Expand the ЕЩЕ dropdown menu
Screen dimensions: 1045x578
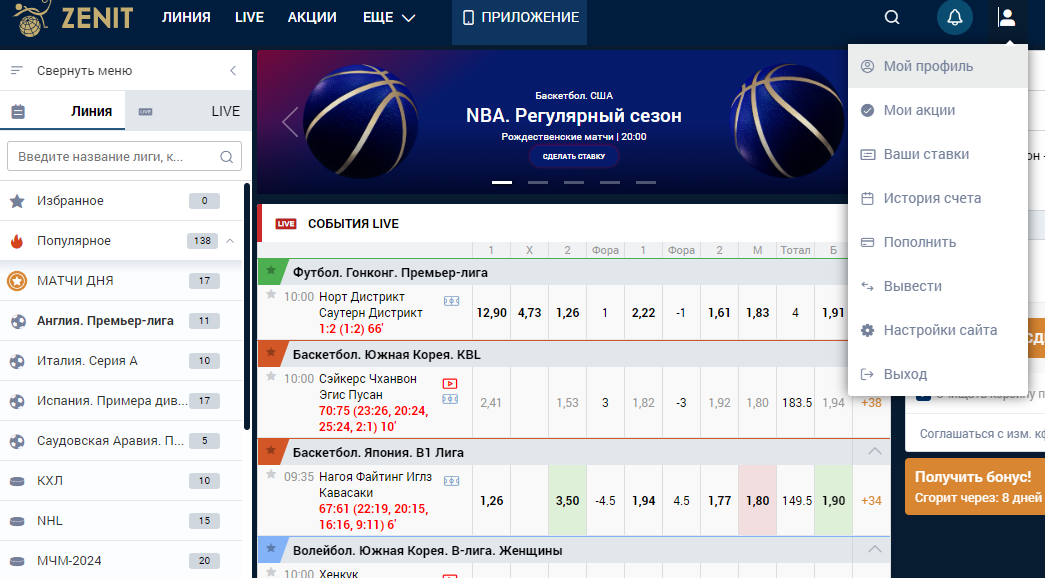coord(389,18)
